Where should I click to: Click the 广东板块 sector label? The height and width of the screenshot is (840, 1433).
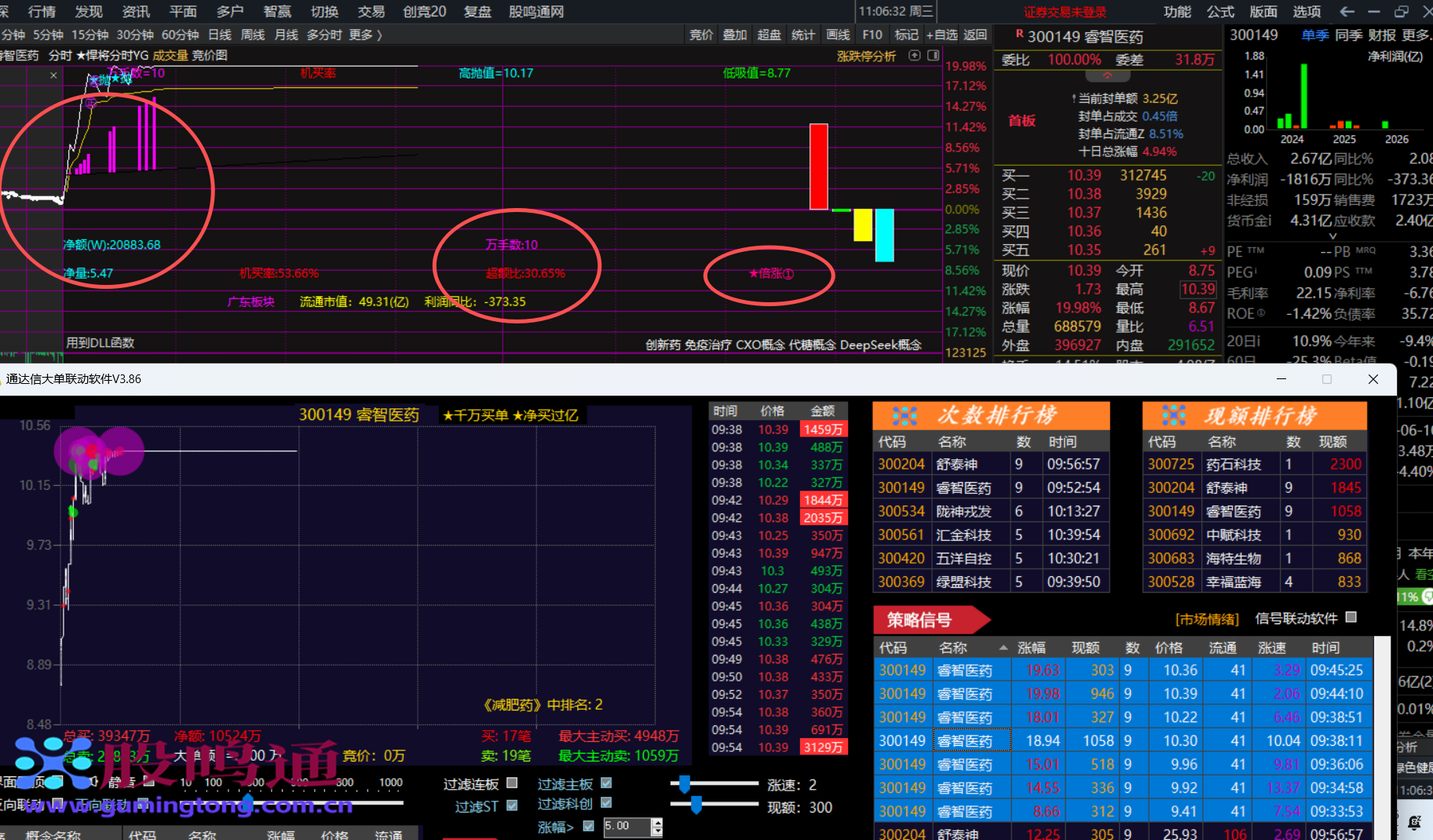(x=251, y=301)
